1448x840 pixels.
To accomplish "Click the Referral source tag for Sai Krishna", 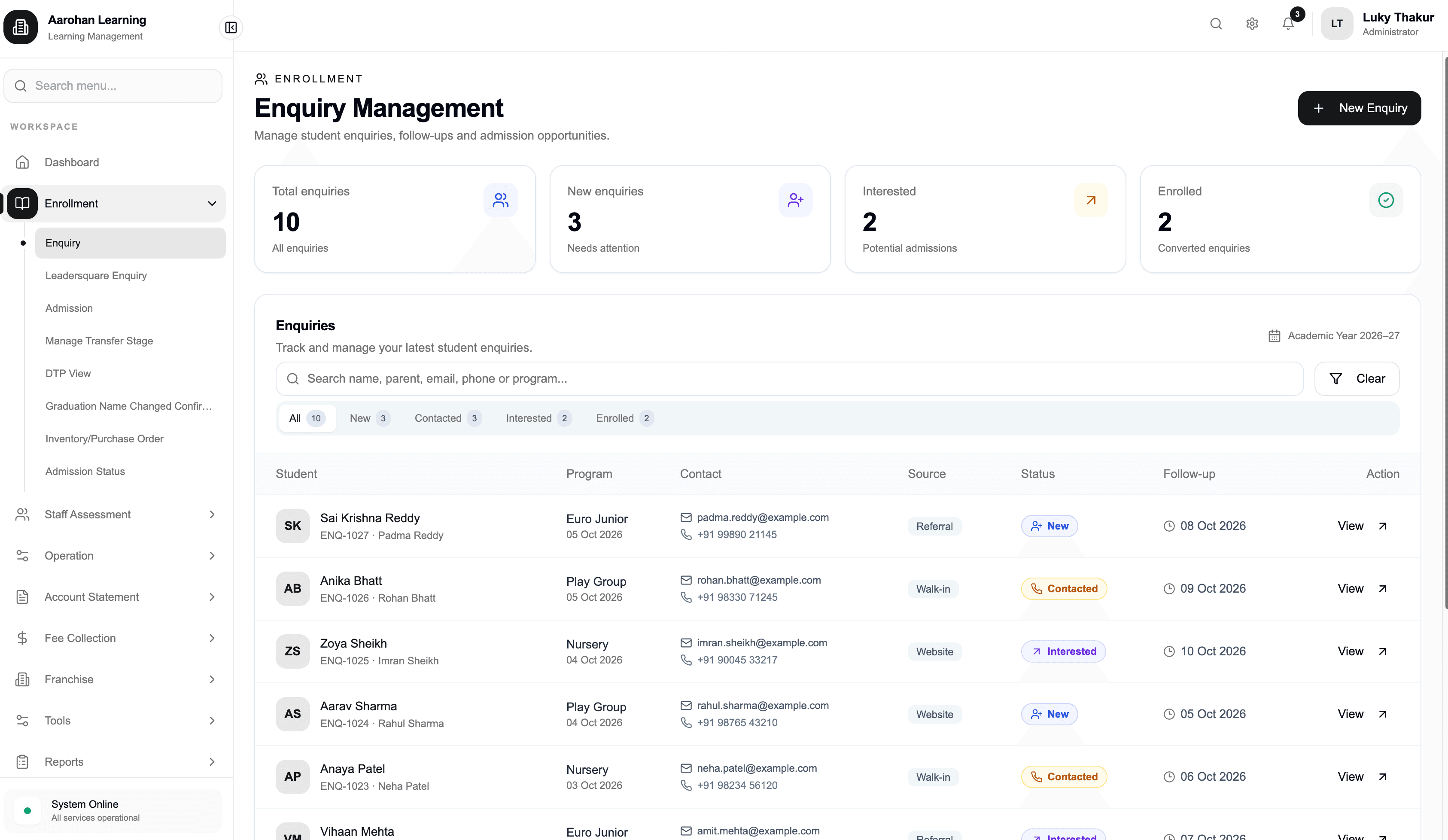I will click(x=934, y=527).
